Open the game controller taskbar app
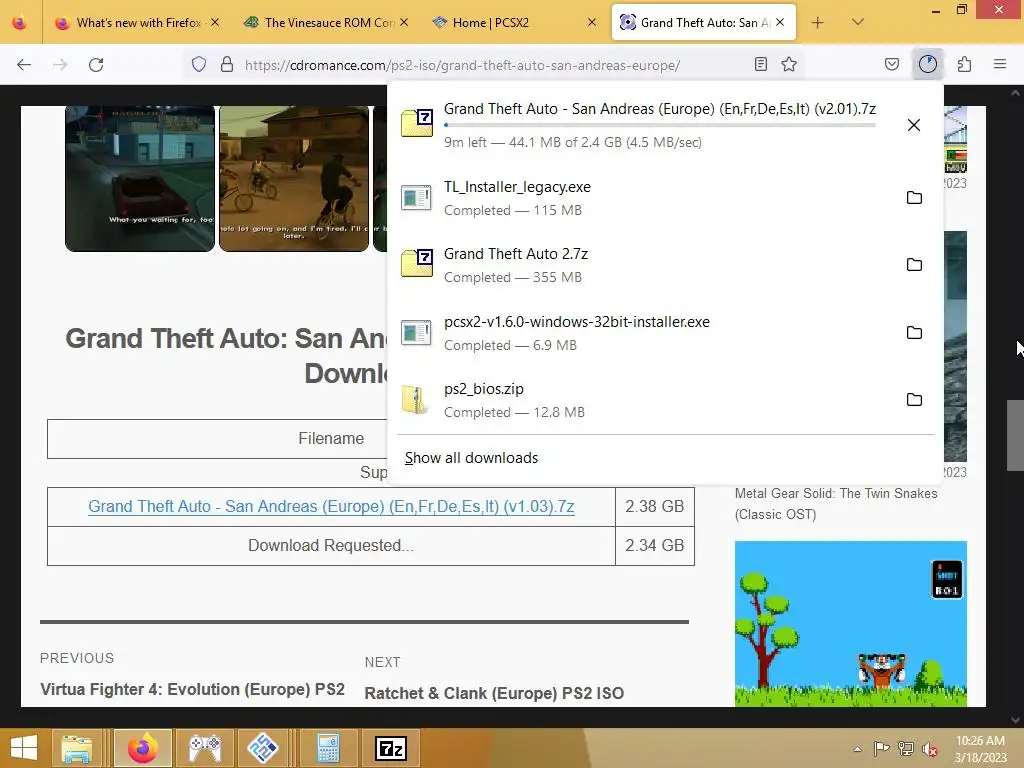Viewport: 1024px width, 768px height. click(x=205, y=748)
